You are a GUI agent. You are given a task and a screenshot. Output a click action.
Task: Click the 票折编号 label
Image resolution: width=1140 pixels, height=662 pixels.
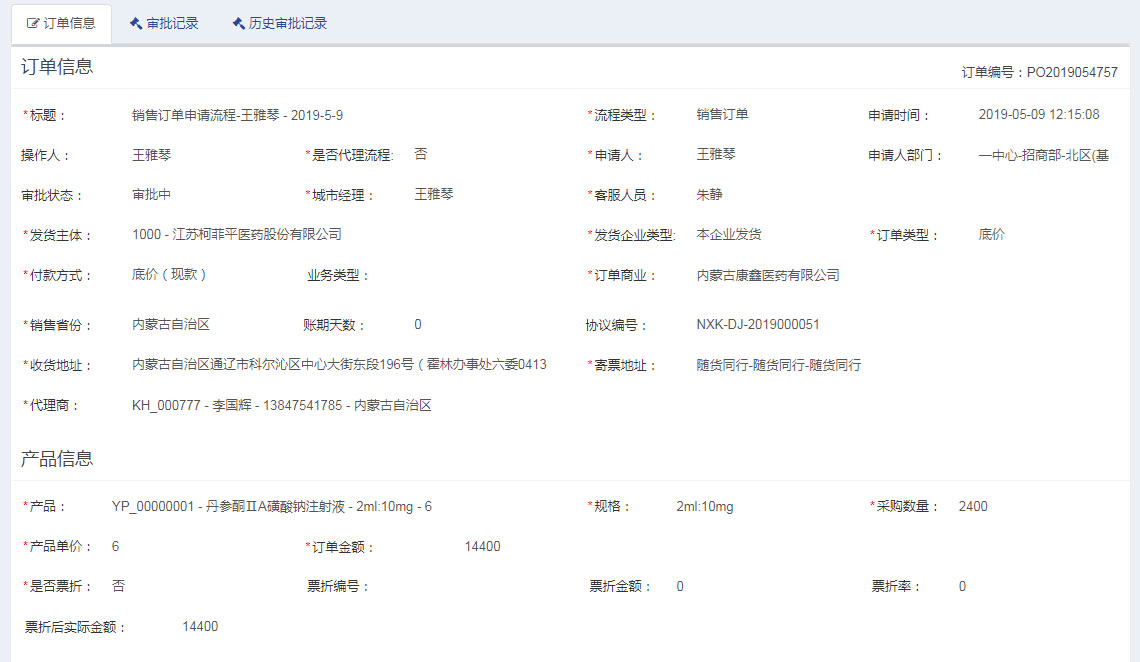click(337, 586)
